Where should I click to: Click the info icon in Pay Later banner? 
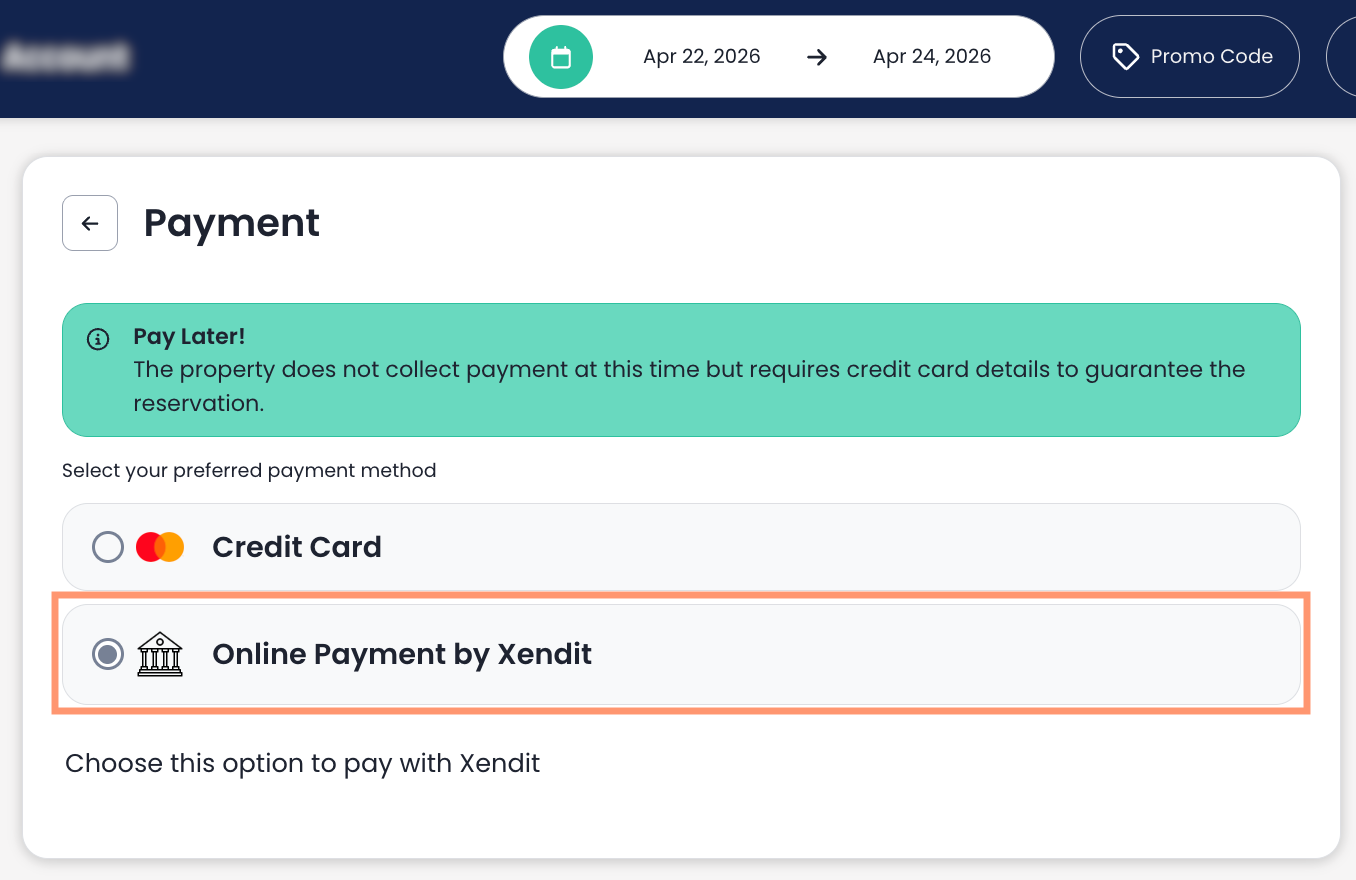coord(98,339)
